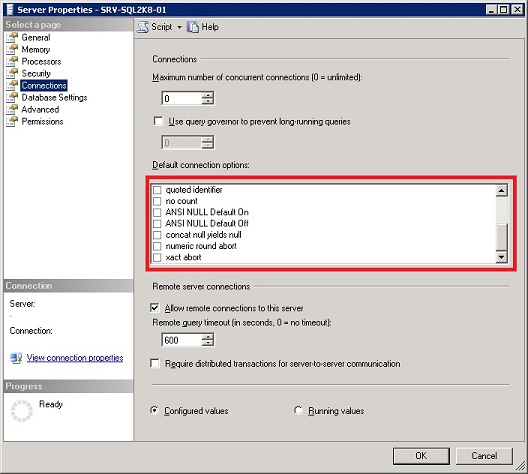Viewport: 528px width, 474px height.
Task: Click the Server Properties title bar icon
Action: pos(10,9)
